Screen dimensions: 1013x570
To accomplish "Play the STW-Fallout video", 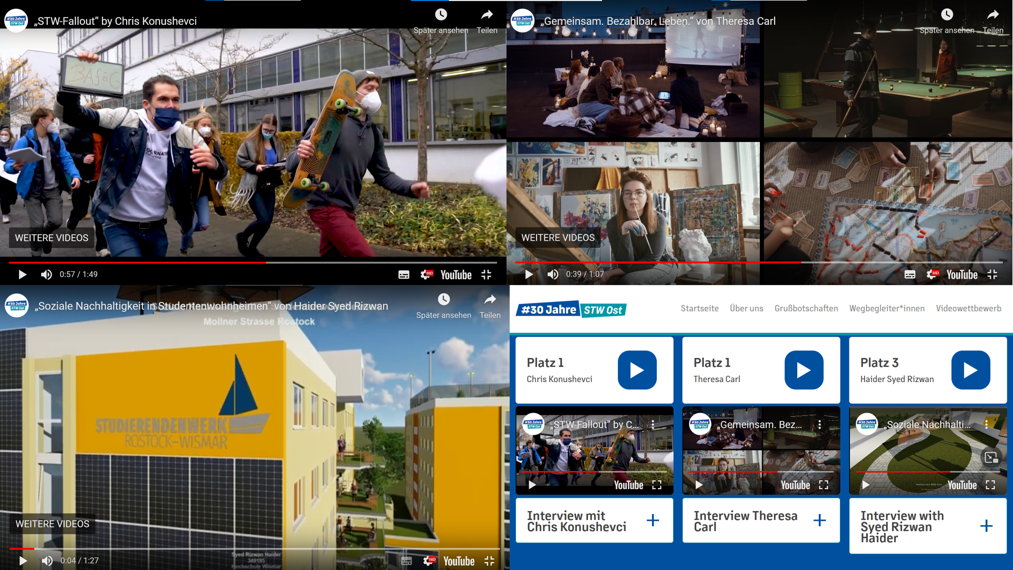I will pos(22,275).
